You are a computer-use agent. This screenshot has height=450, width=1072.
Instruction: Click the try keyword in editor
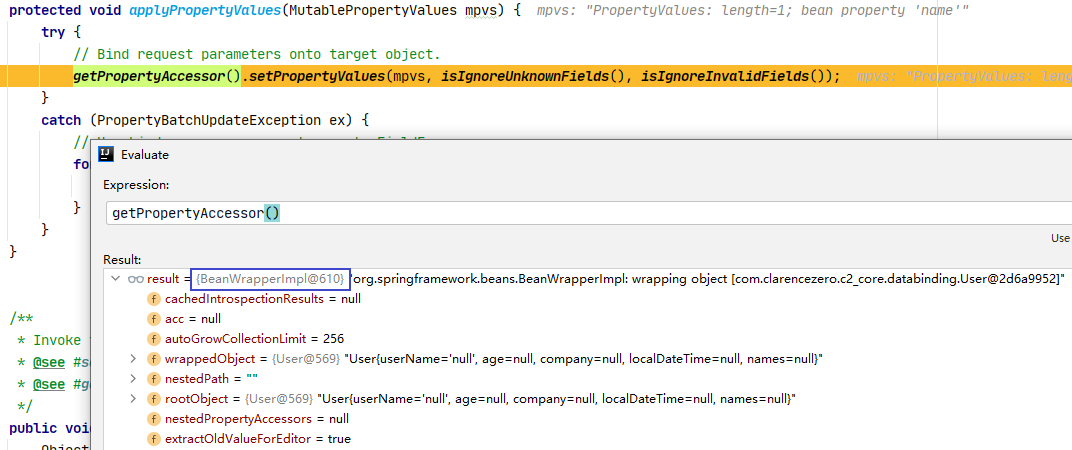[53, 32]
